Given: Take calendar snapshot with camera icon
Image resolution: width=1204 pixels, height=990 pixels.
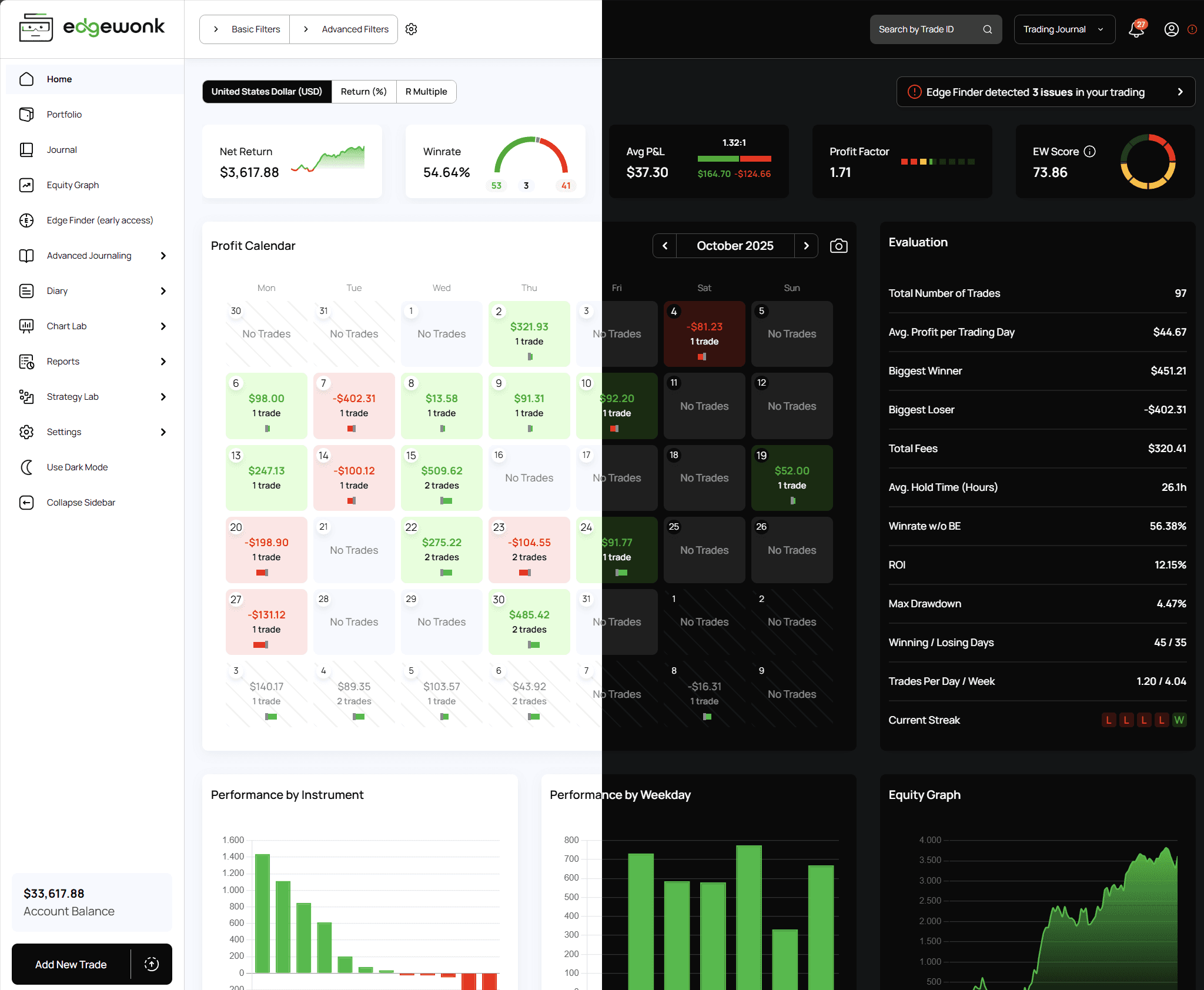Looking at the screenshot, I should [x=838, y=246].
